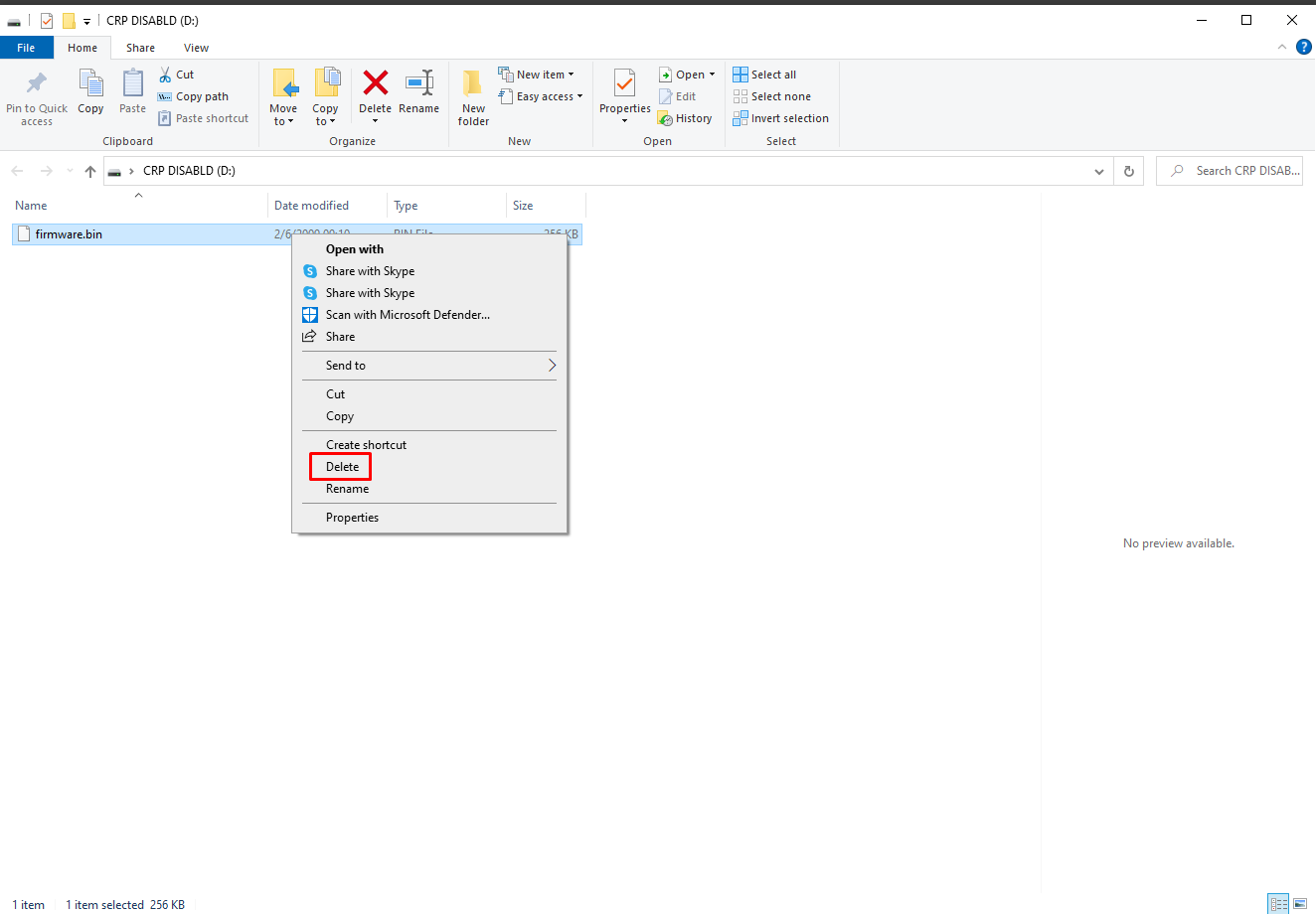Click Select all in the ribbon
This screenshot has height=914, width=1316.
[x=764, y=75]
